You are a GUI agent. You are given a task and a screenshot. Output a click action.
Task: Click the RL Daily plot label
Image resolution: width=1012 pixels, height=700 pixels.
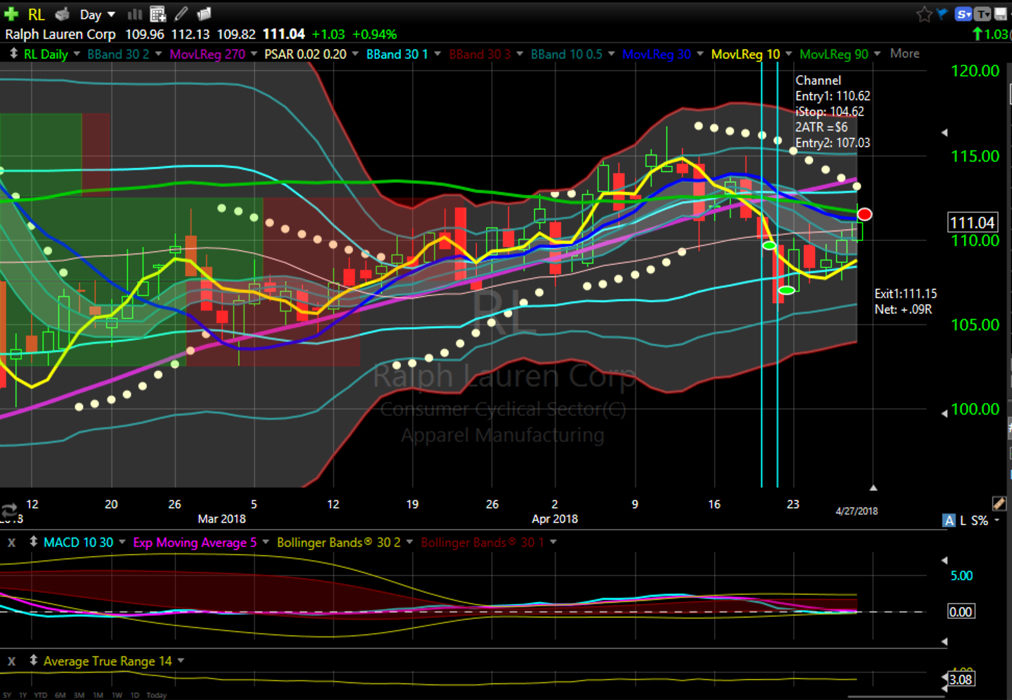45,54
